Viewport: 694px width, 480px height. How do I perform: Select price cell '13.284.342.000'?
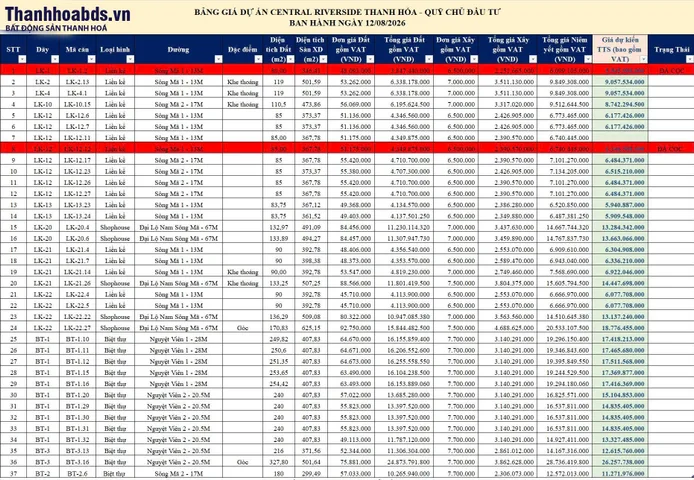621,227
